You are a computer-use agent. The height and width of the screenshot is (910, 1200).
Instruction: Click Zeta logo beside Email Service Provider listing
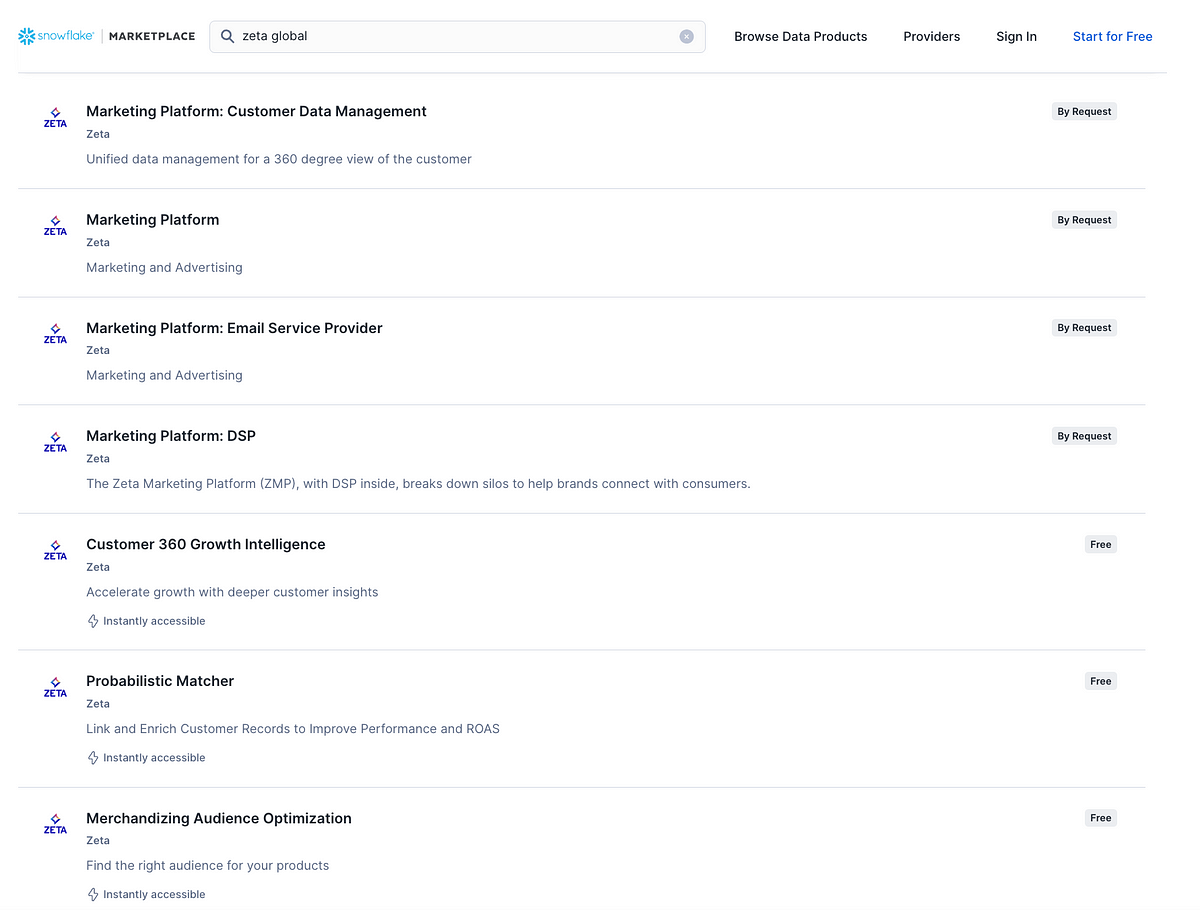pyautogui.click(x=55, y=333)
